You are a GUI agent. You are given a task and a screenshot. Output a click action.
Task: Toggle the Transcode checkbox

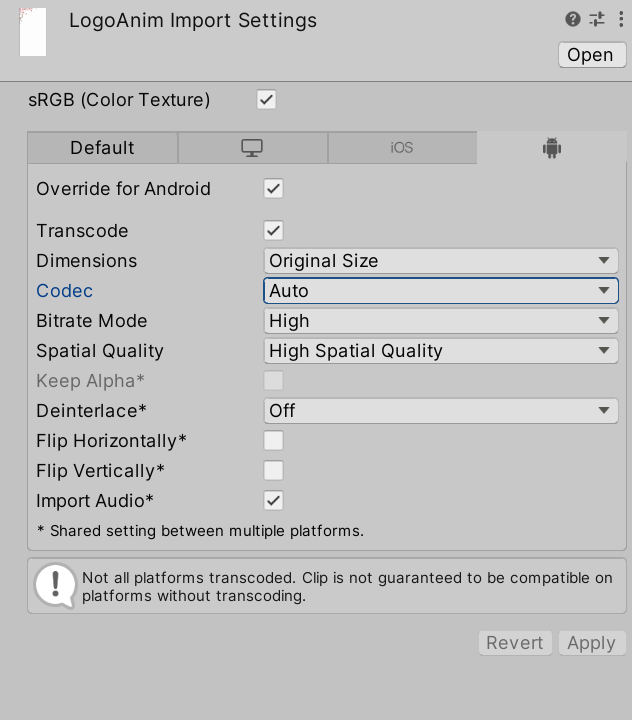(273, 231)
